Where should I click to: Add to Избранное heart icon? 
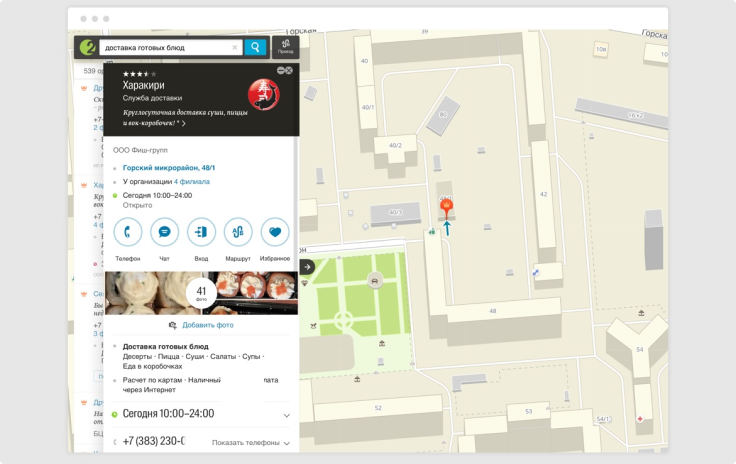pyautogui.click(x=275, y=232)
